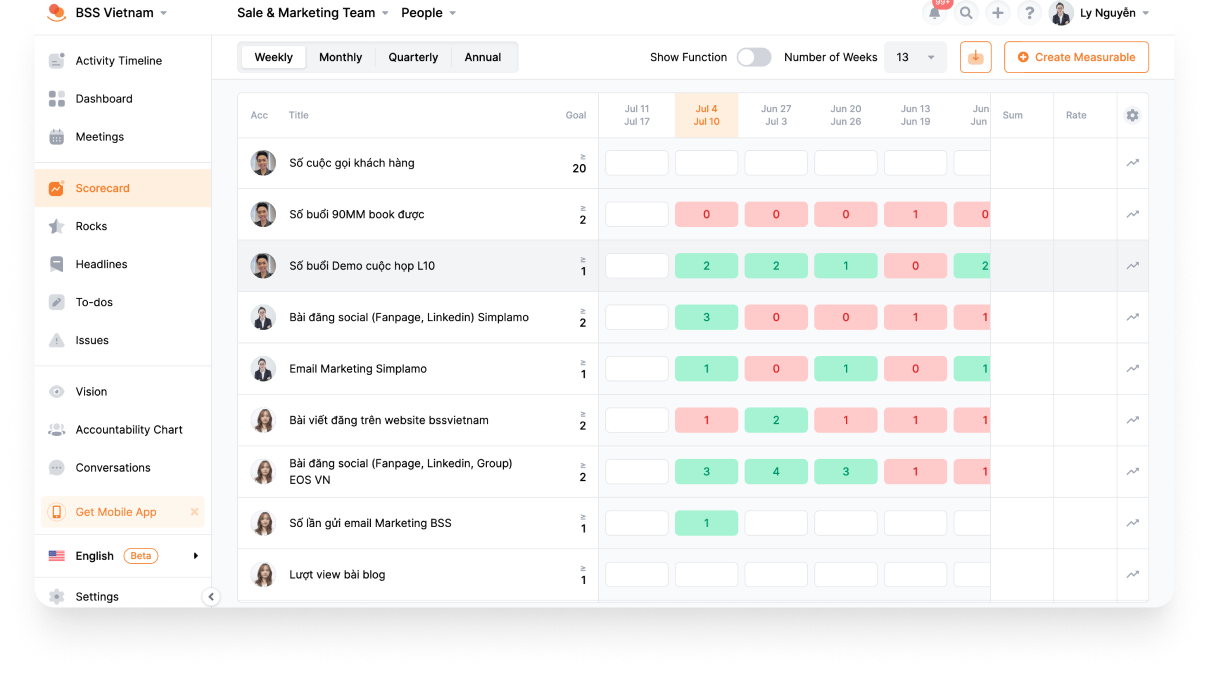
Task: Open the table settings gear icon
Action: (1132, 115)
